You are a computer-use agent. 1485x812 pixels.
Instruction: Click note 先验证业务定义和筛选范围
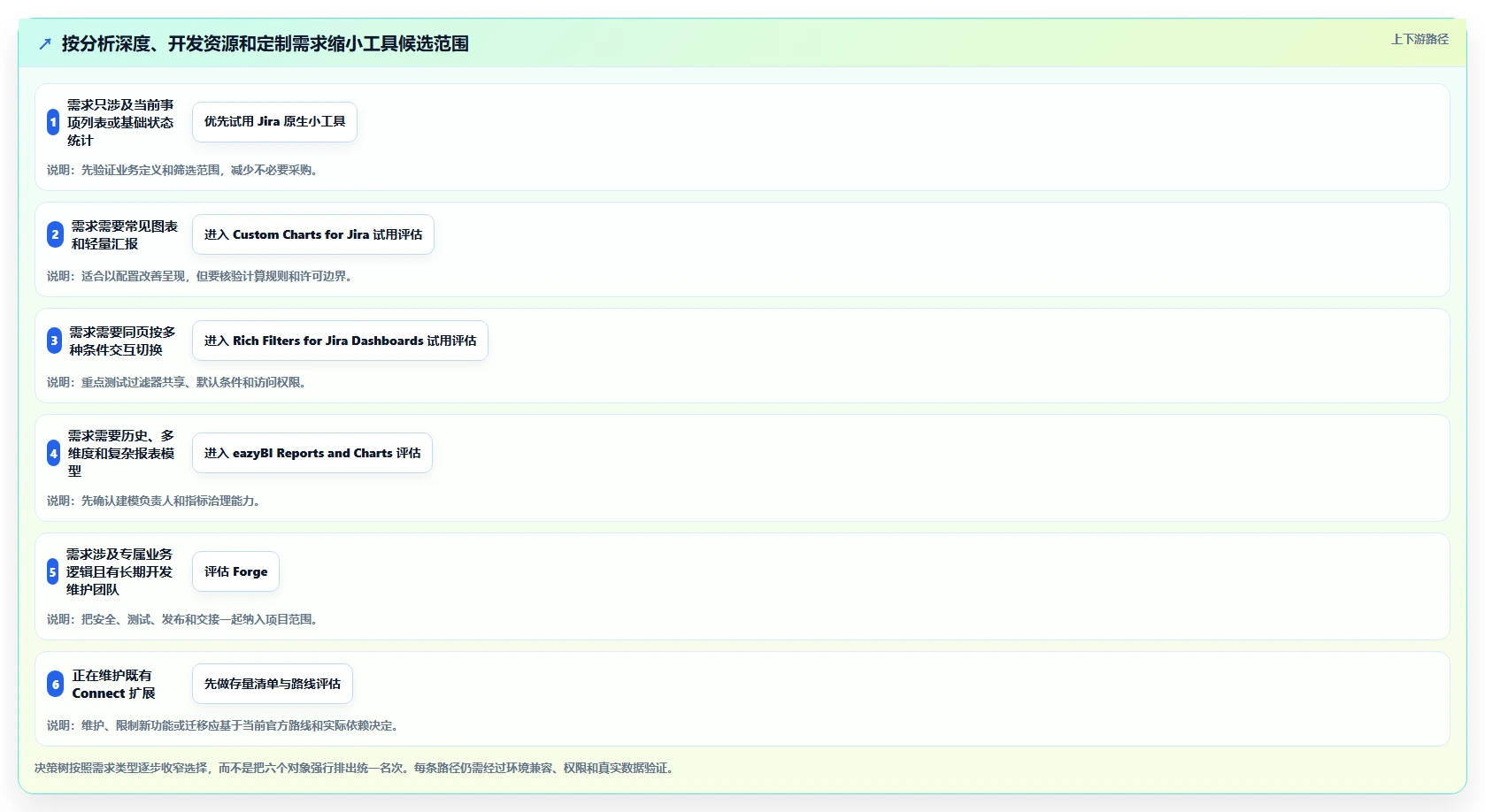184,170
